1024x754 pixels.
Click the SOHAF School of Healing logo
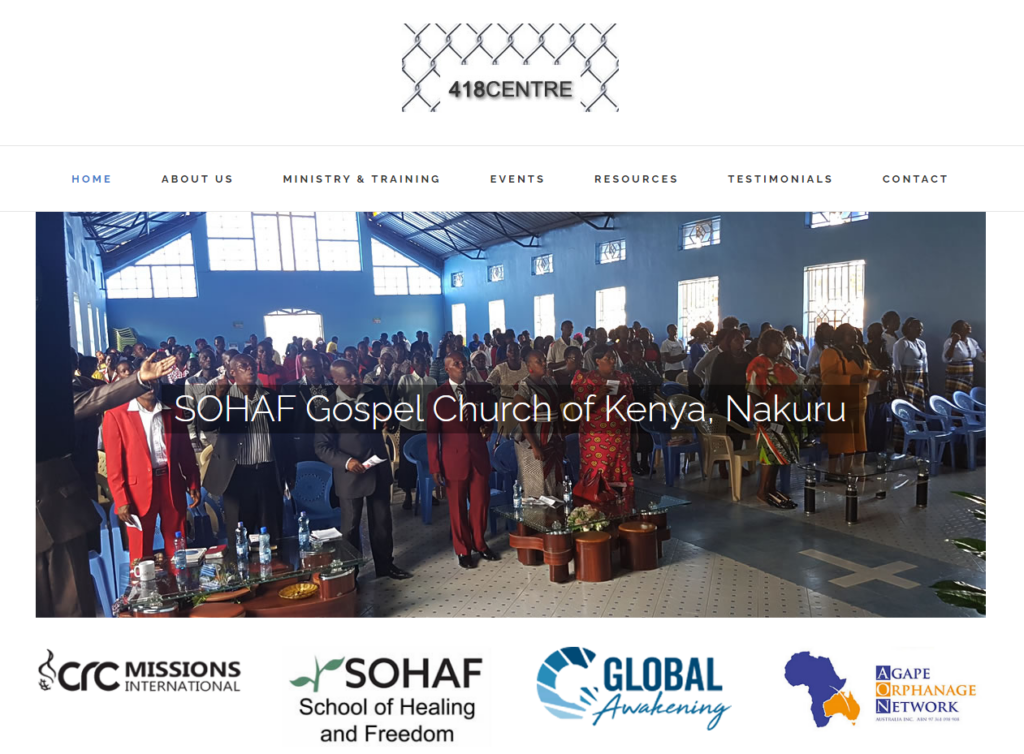pos(388,699)
